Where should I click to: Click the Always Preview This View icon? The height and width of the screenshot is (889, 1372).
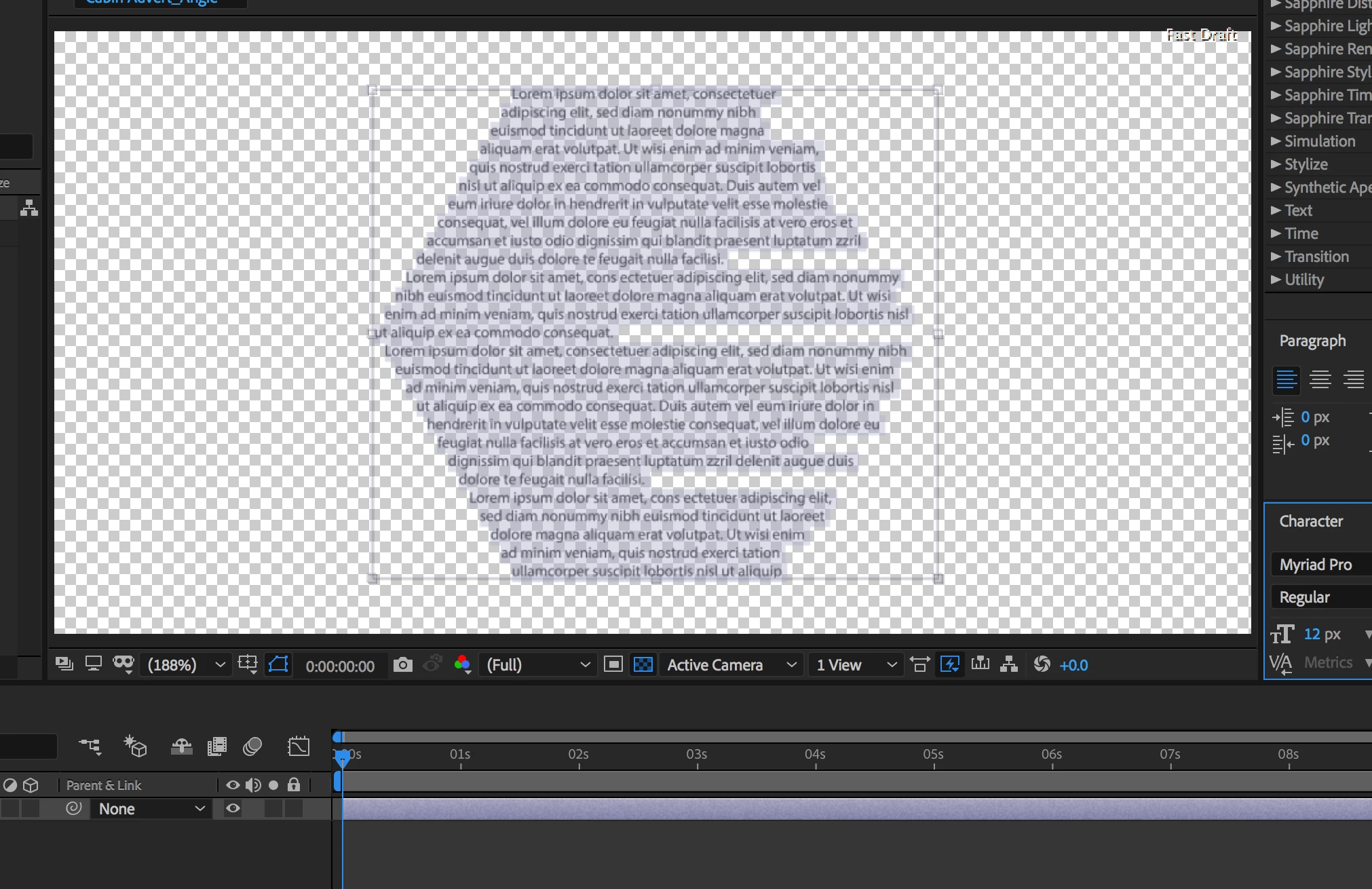[x=64, y=664]
